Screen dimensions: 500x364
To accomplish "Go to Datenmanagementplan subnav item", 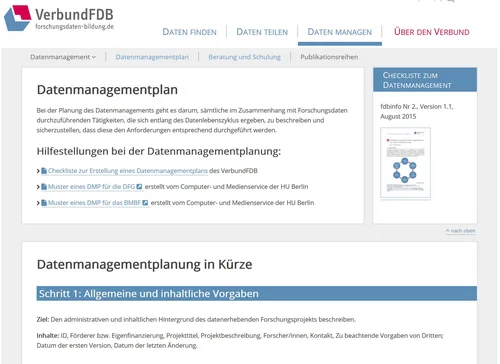I will [152, 57].
